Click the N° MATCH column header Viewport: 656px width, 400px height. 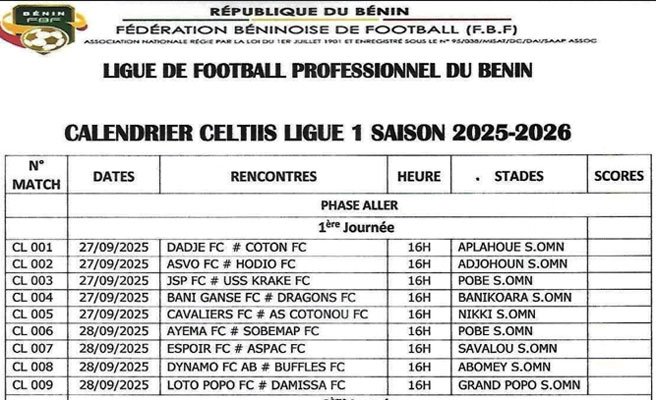pos(36,175)
